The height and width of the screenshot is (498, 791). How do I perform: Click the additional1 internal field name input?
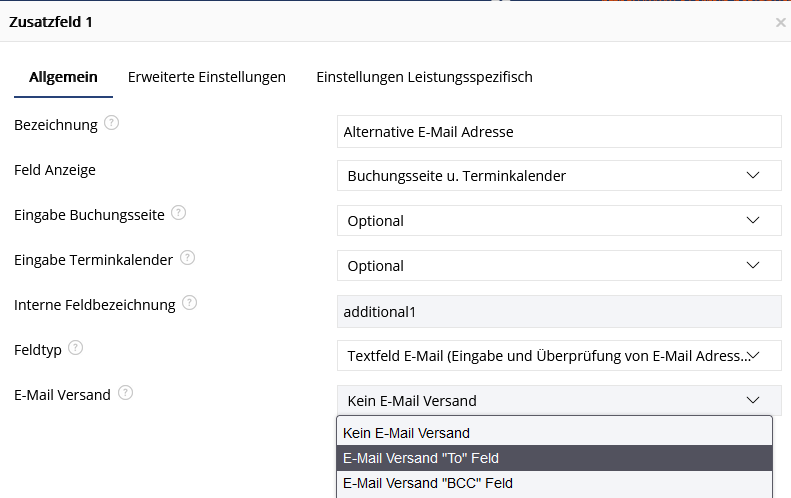coord(559,312)
